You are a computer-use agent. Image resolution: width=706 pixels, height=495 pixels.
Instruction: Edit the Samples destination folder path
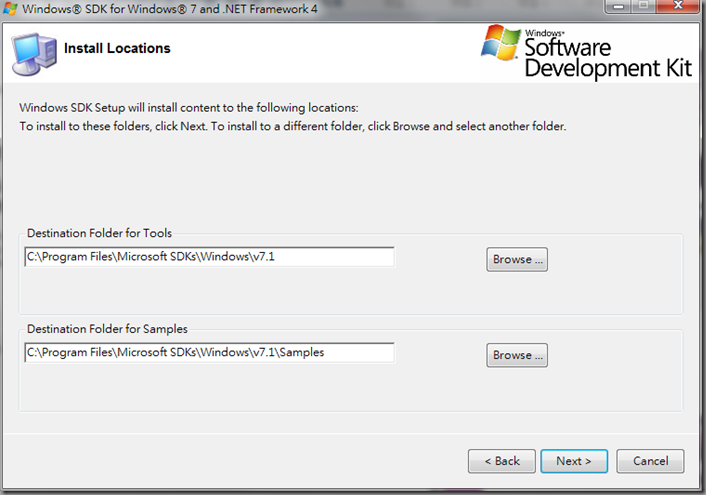click(210, 353)
